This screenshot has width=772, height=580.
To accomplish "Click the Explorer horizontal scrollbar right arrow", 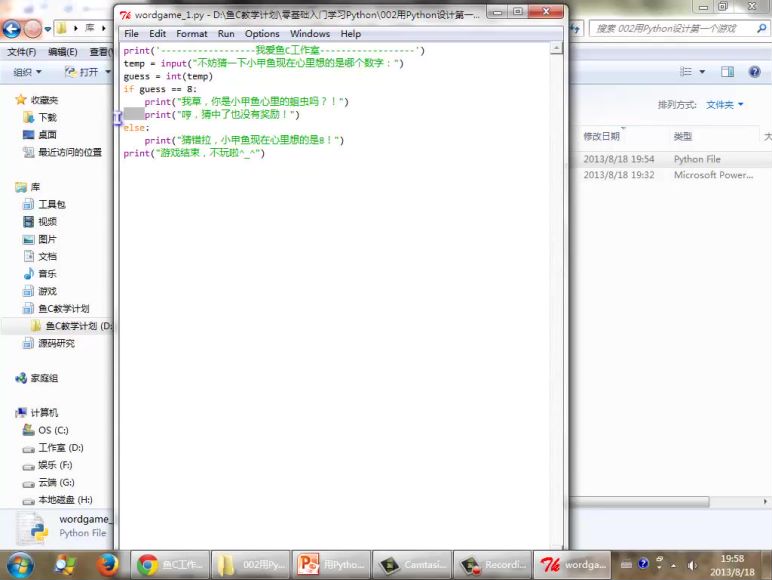I will [x=765, y=502].
